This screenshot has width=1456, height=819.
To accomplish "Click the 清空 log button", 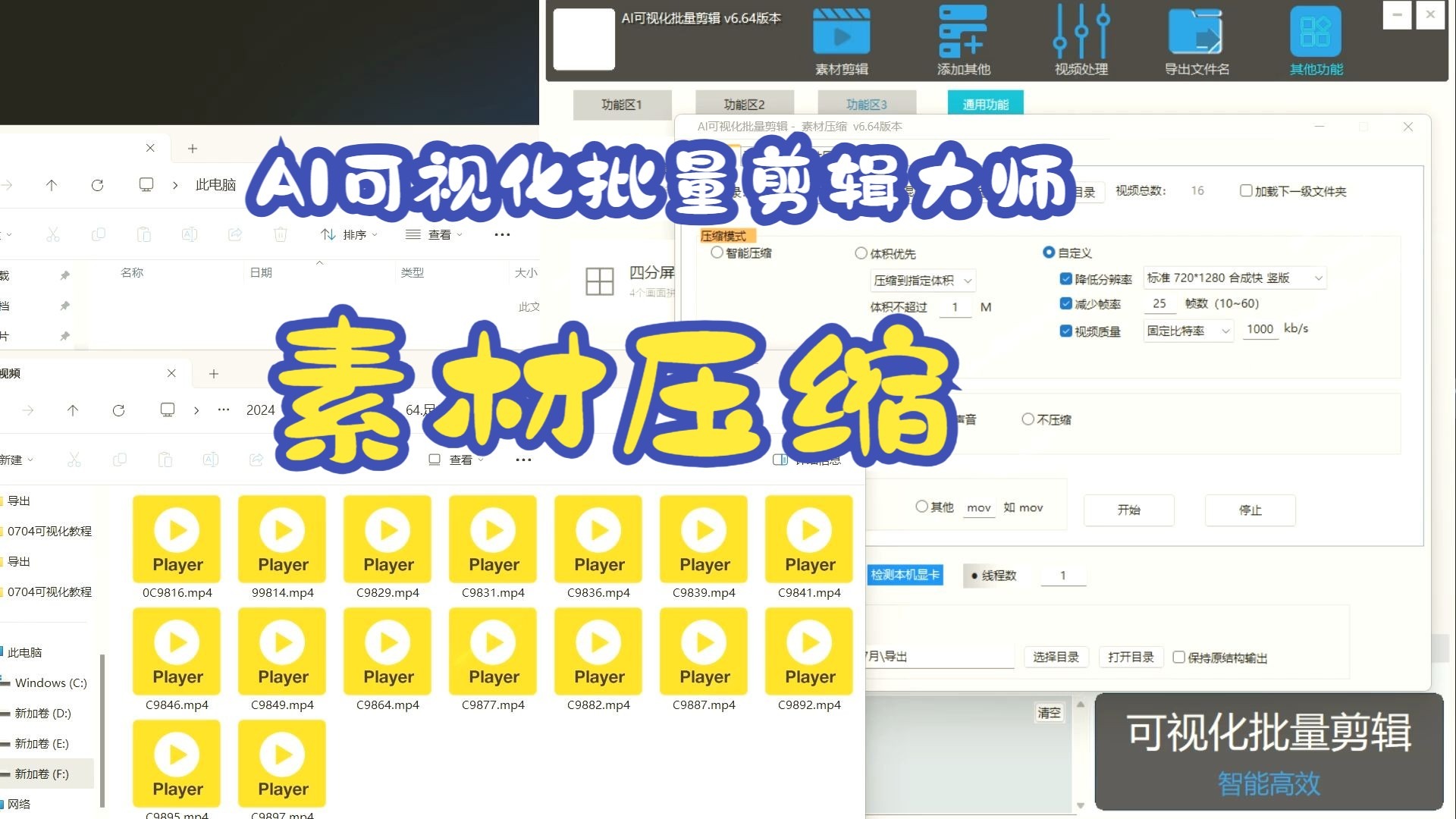I will [1050, 712].
